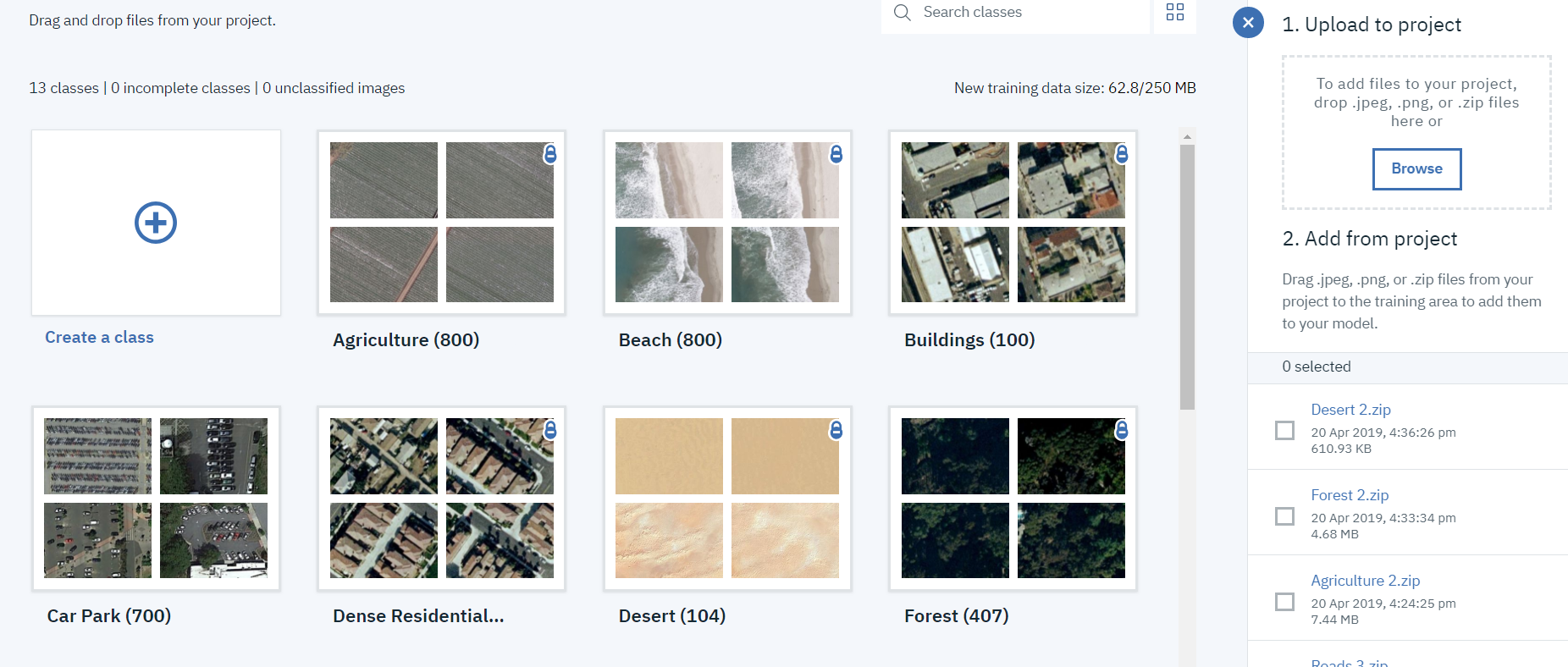Click the Browse button

point(1416,169)
